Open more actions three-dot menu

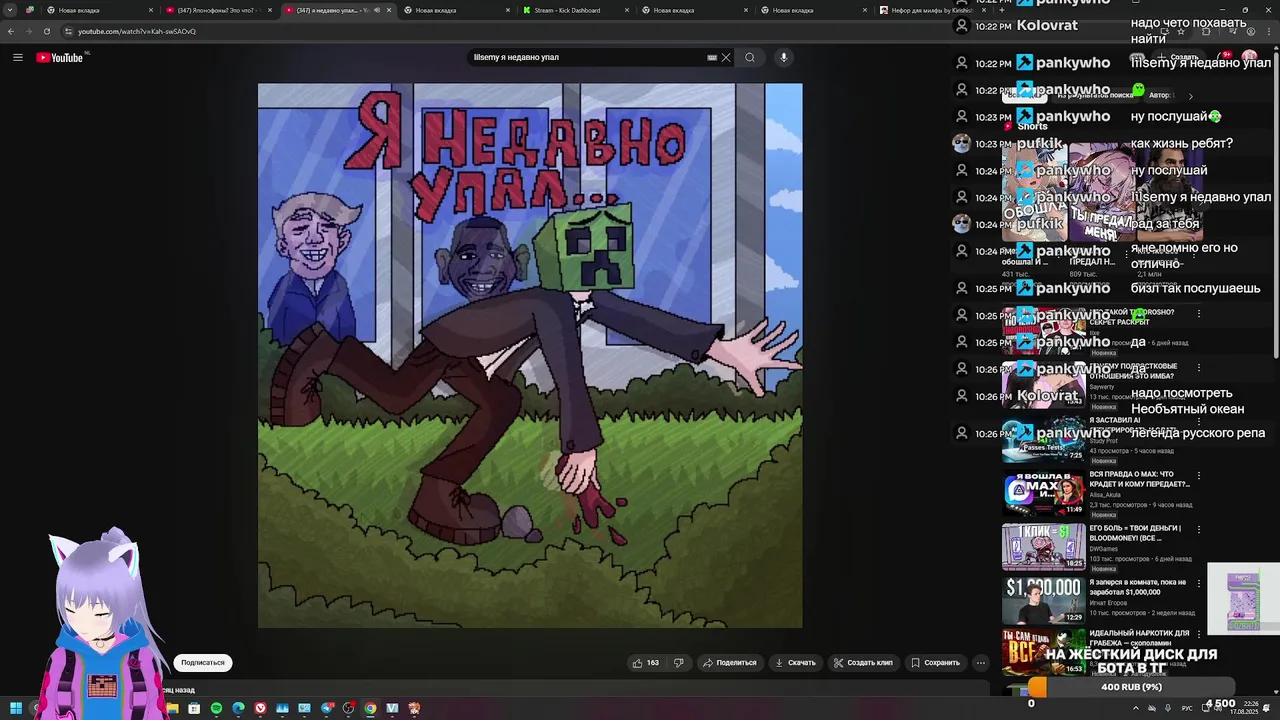[981, 662]
